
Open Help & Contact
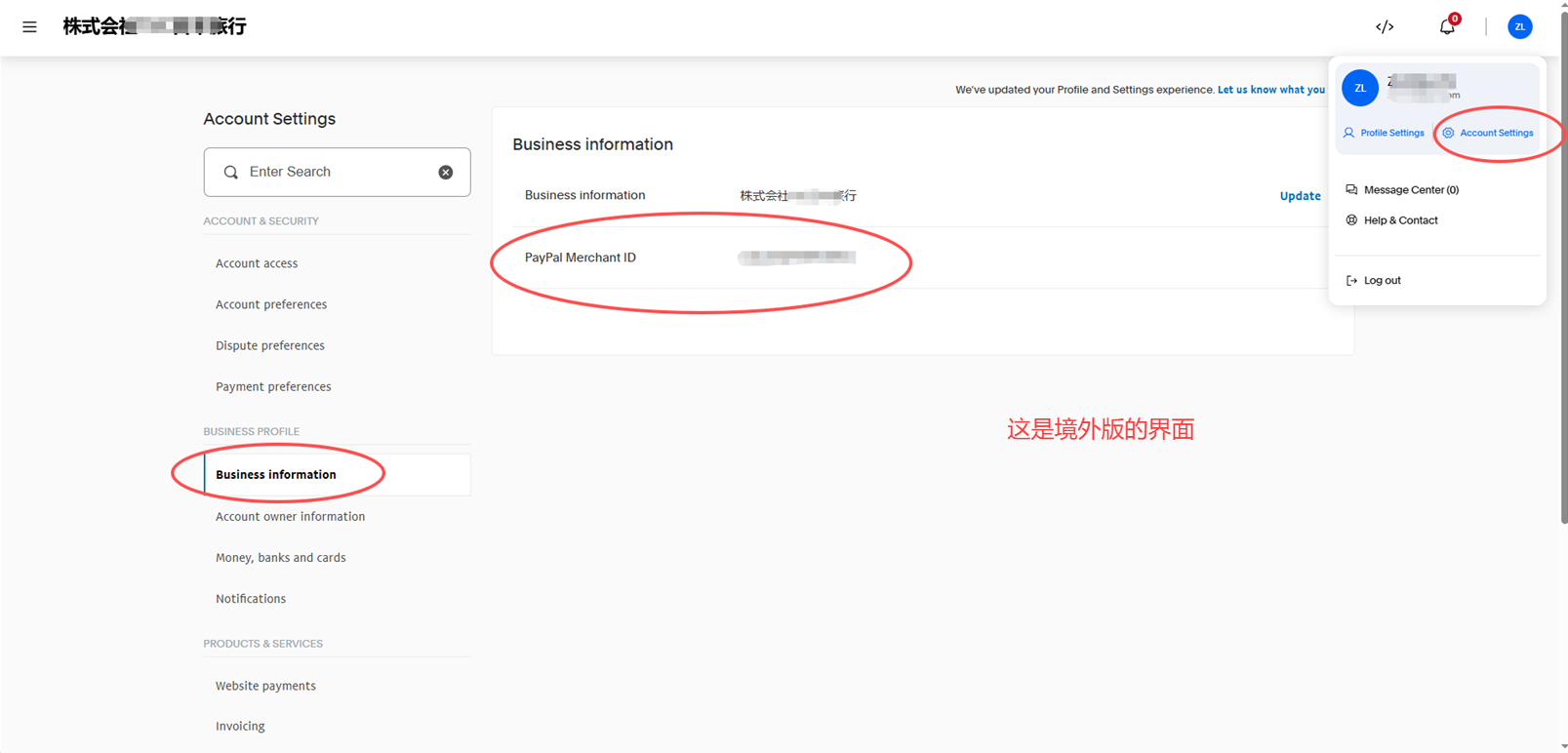coord(1391,220)
